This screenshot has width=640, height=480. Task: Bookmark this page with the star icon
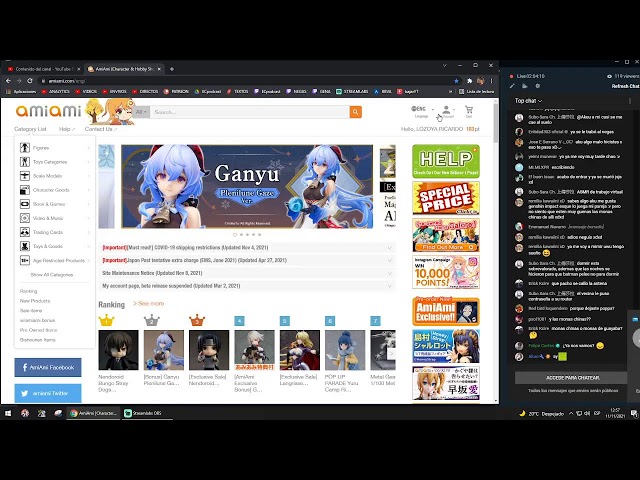click(x=456, y=81)
